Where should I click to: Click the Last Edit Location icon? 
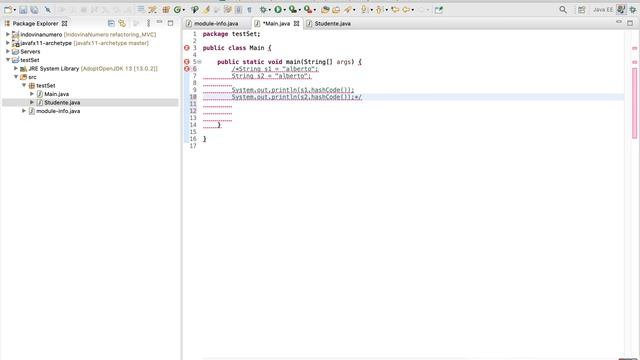(x=395, y=9)
